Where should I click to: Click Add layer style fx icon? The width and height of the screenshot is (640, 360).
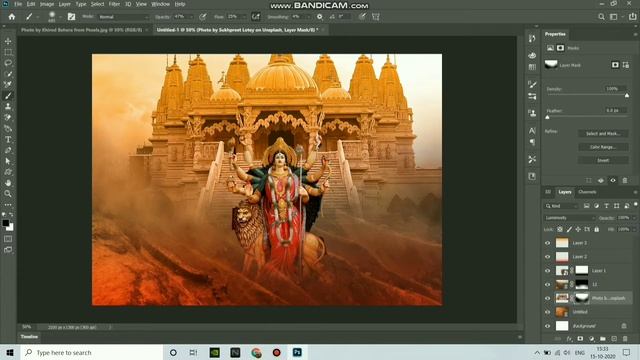point(569,339)
